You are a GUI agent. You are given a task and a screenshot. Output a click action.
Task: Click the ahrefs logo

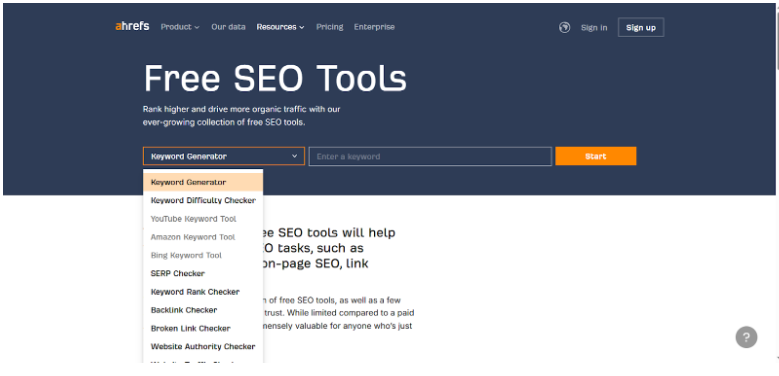[x=132, y=26]
